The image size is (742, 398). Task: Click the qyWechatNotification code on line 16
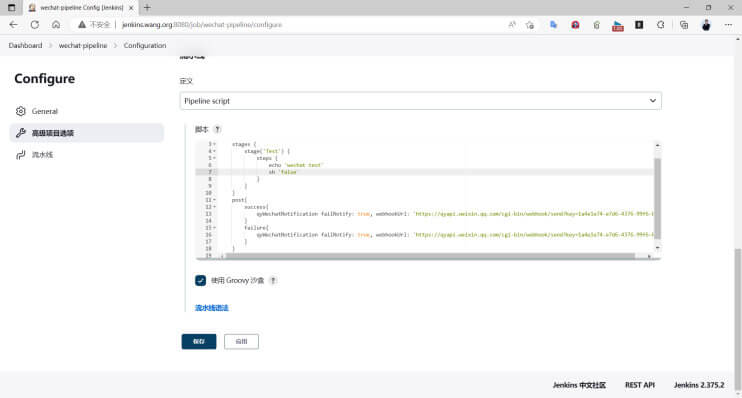455,235
